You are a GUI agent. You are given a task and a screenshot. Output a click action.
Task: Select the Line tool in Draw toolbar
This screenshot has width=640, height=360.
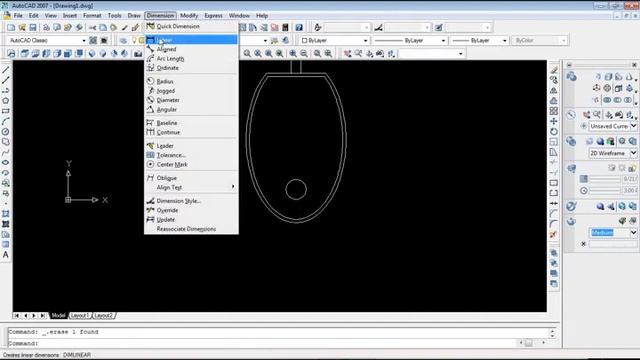[x=5, y=70]
